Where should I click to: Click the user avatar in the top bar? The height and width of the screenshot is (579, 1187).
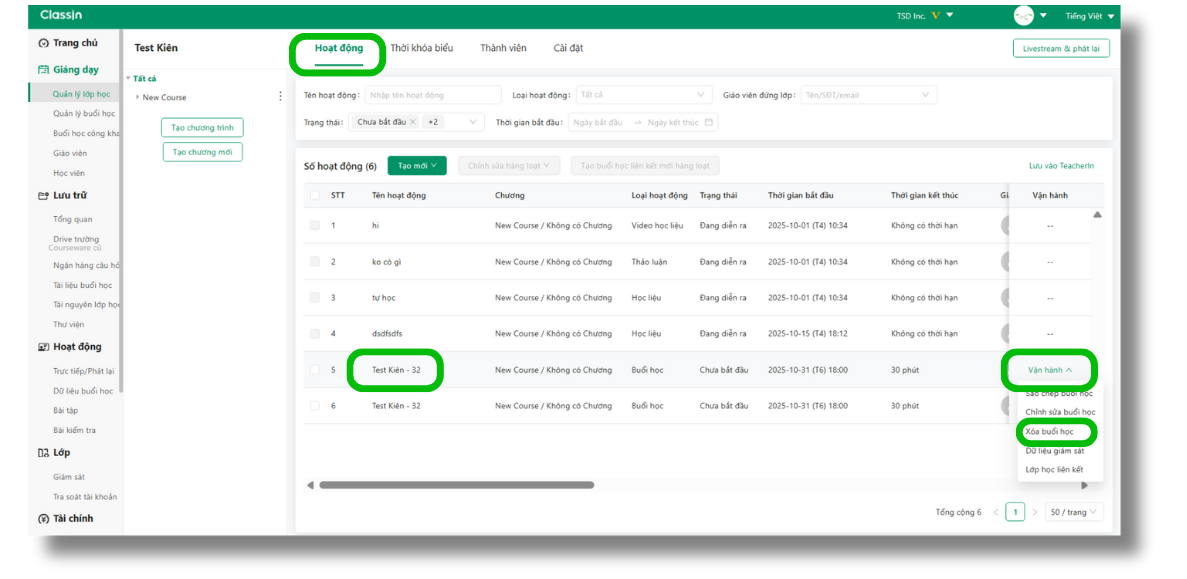pyautogui.click(x=1023, y=16)
